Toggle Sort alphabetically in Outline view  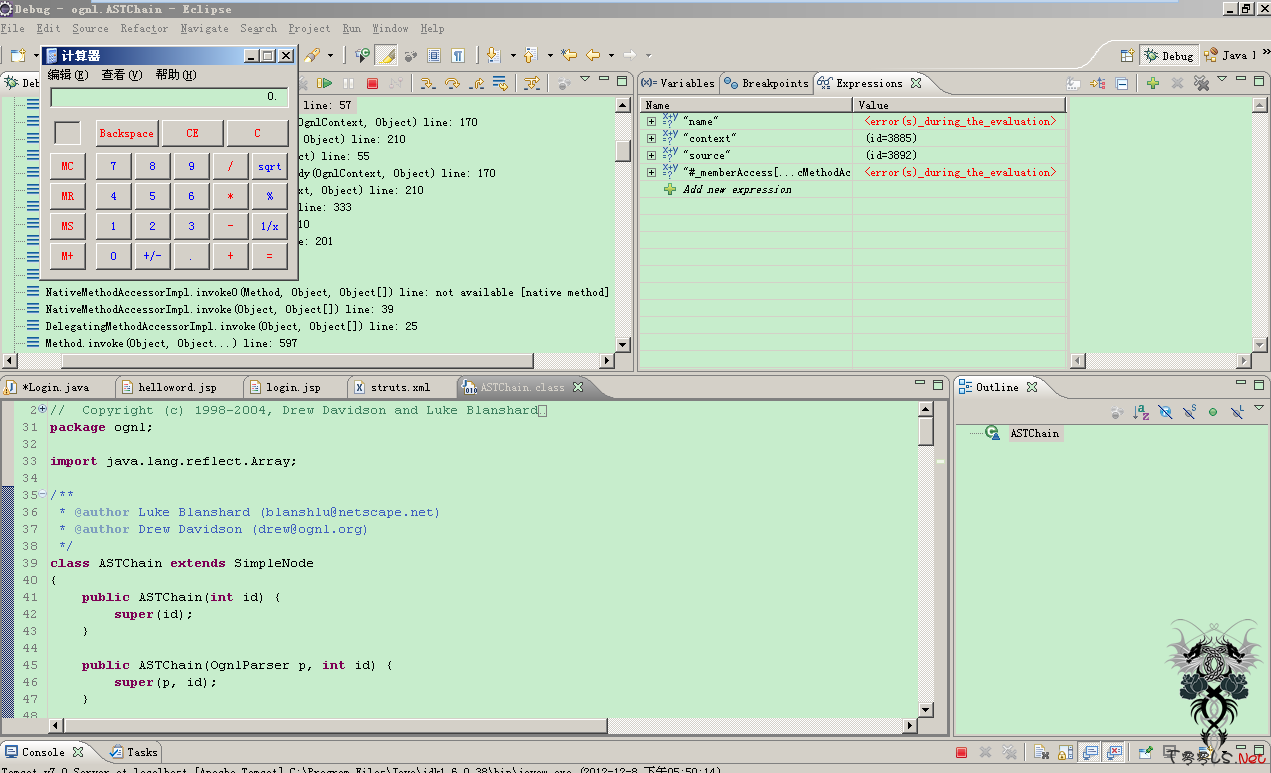tap(1141, 412)
